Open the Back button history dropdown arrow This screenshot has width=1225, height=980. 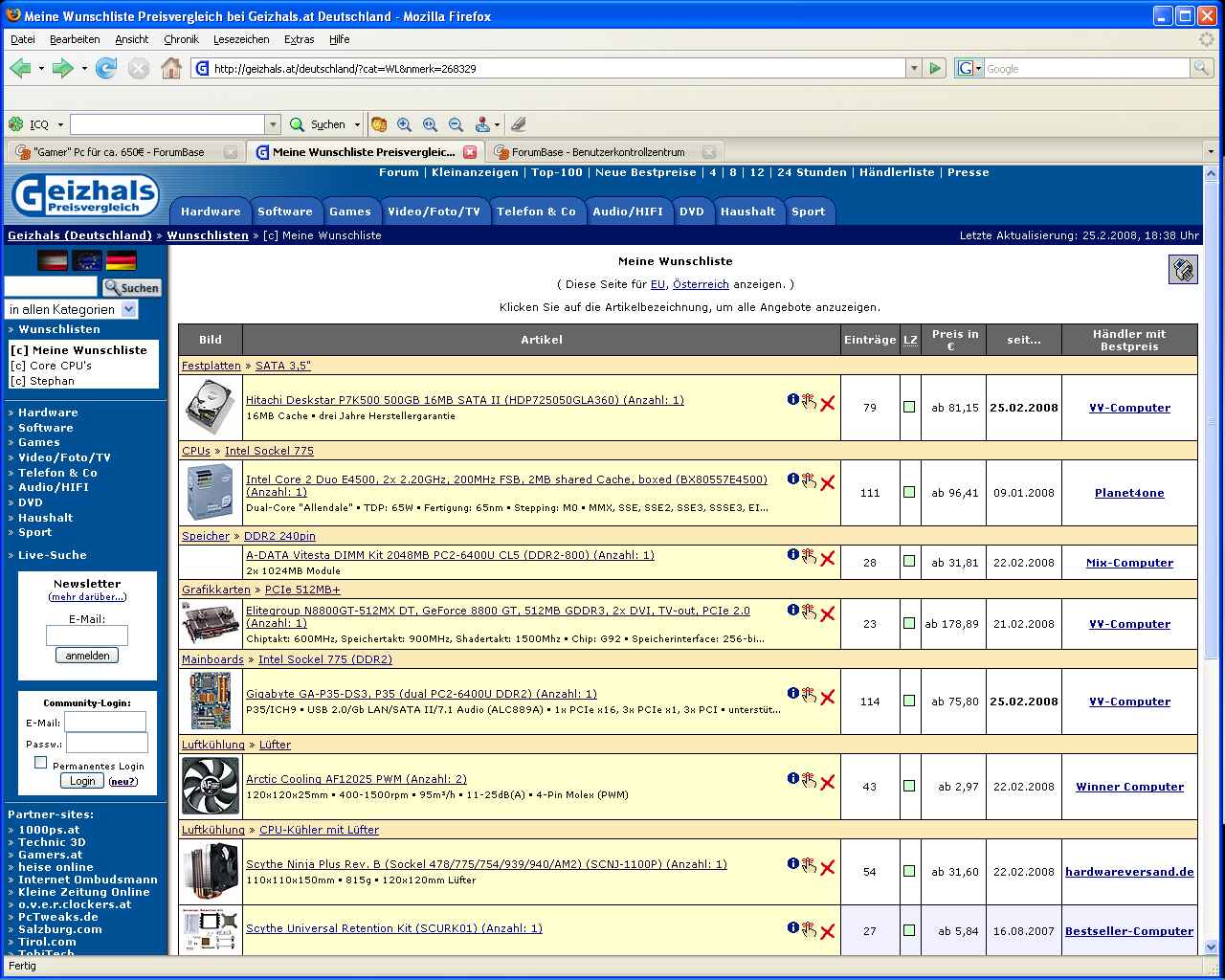[x=41, y=68]
